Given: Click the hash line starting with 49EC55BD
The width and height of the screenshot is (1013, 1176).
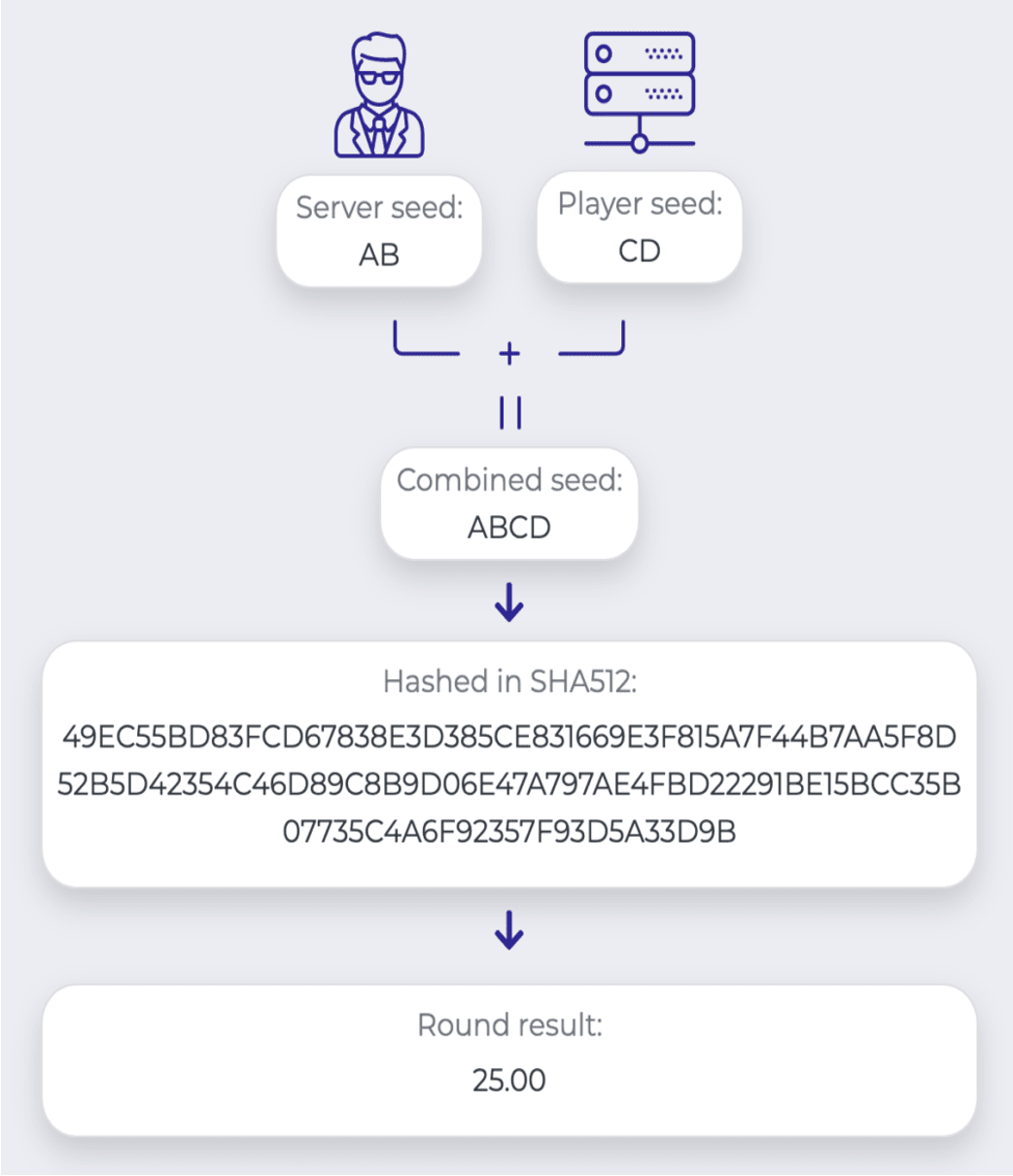Looking at the screenshot, I should coord(509,737).
